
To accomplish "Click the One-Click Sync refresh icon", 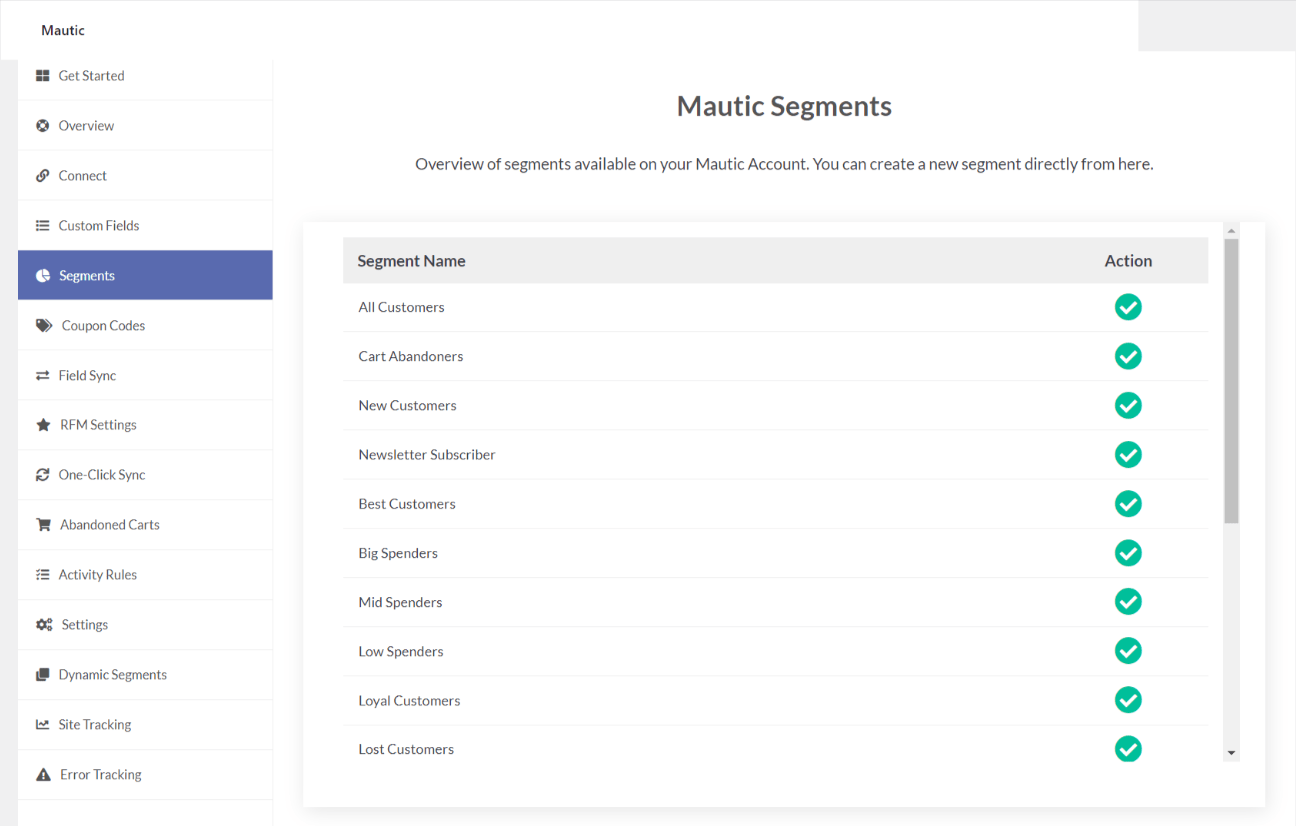I will (x=42, y=474).
